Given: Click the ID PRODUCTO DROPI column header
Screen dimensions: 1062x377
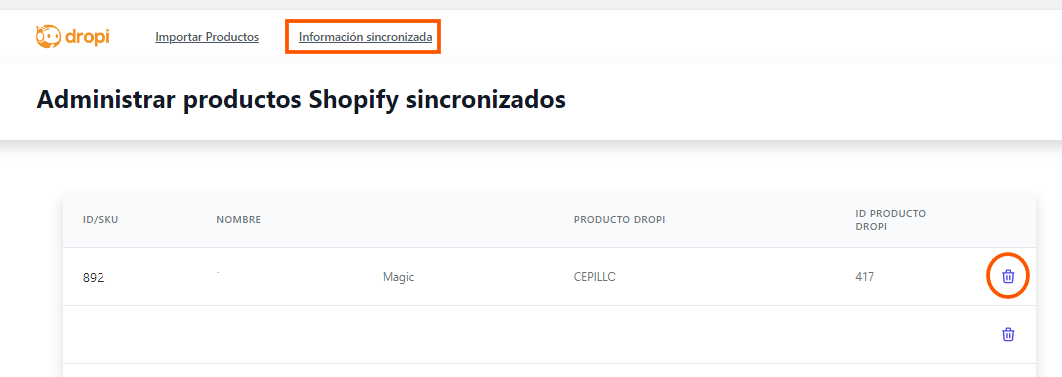Looking at the screenshot, I should (891, 219).
